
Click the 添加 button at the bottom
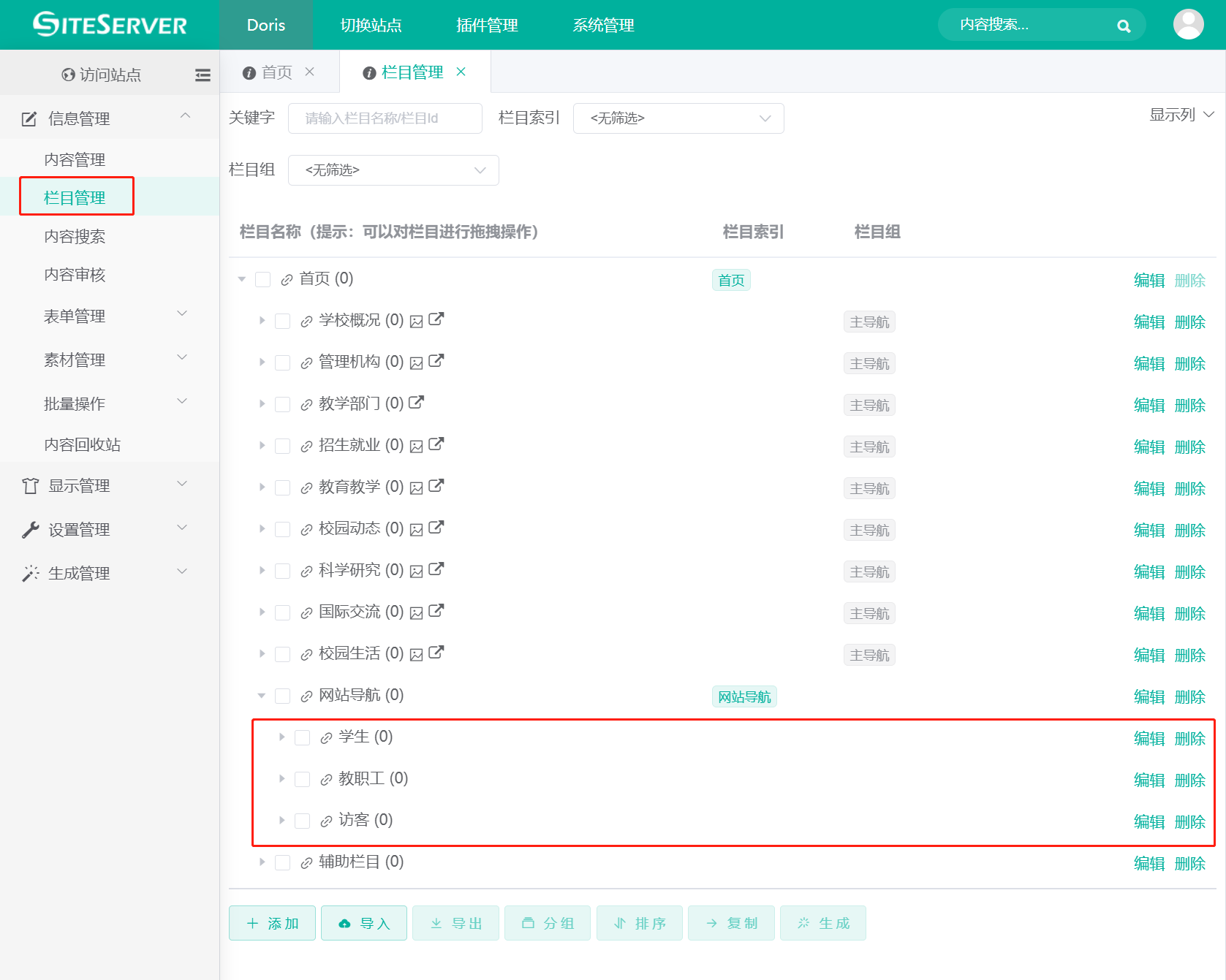pyautogui.click(x=271, y=923)
